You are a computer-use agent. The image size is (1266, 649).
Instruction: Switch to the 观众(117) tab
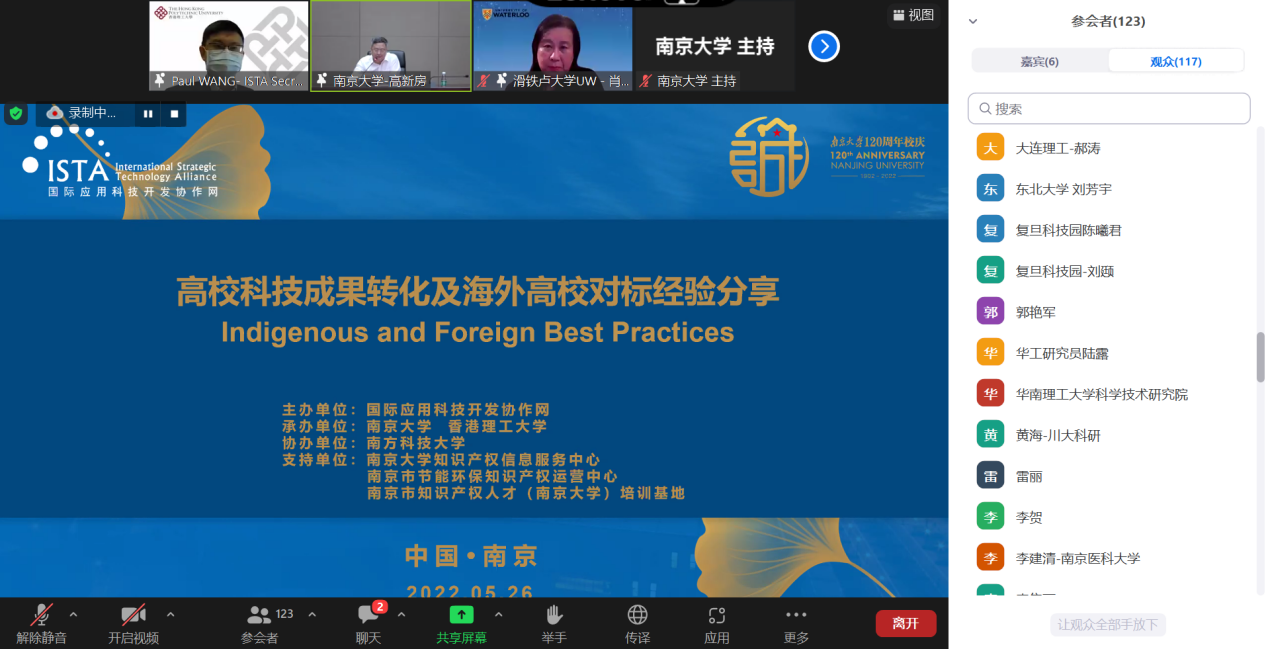(1176, 61)
